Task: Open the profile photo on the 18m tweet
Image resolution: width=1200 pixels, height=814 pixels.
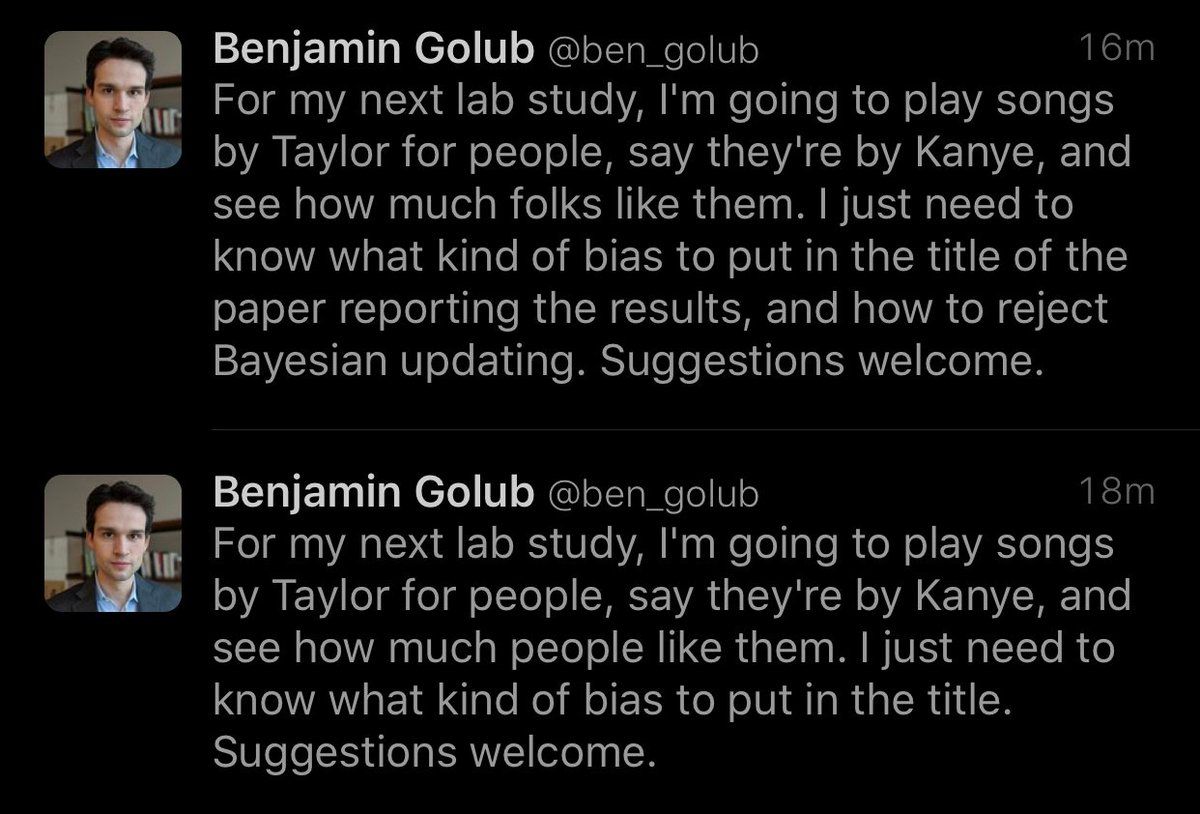Action: coord(113,543)
